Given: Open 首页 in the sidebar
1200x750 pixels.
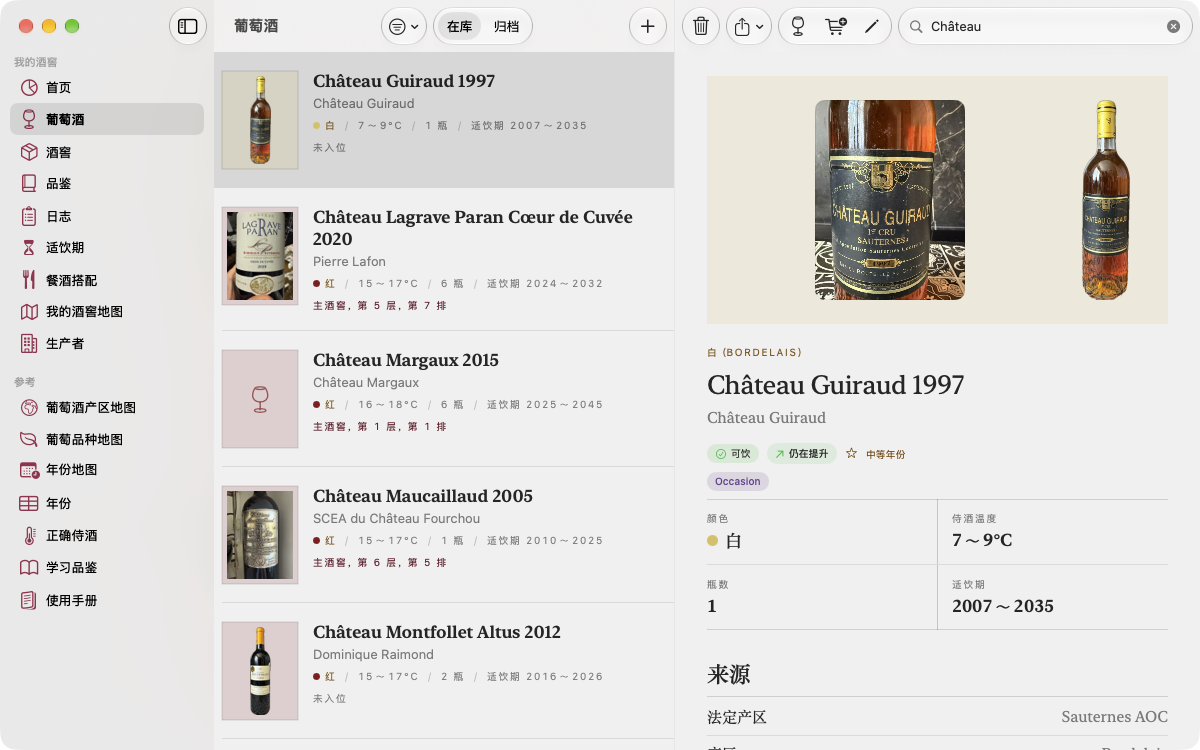Looking at the screenshot, I should 107,87.
